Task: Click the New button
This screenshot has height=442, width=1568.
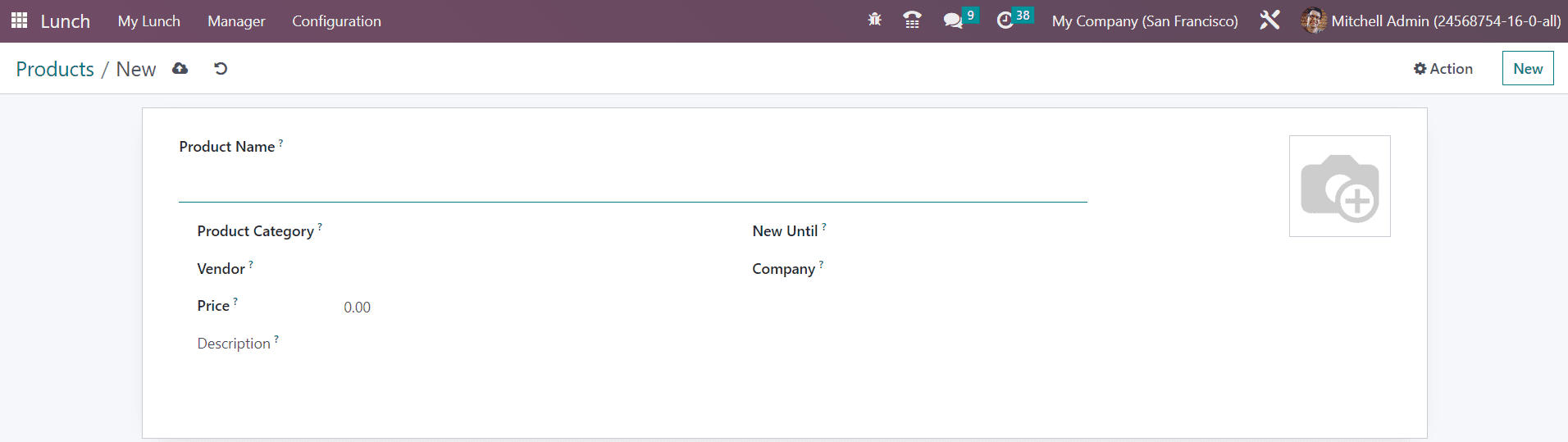Action: 1528,68
